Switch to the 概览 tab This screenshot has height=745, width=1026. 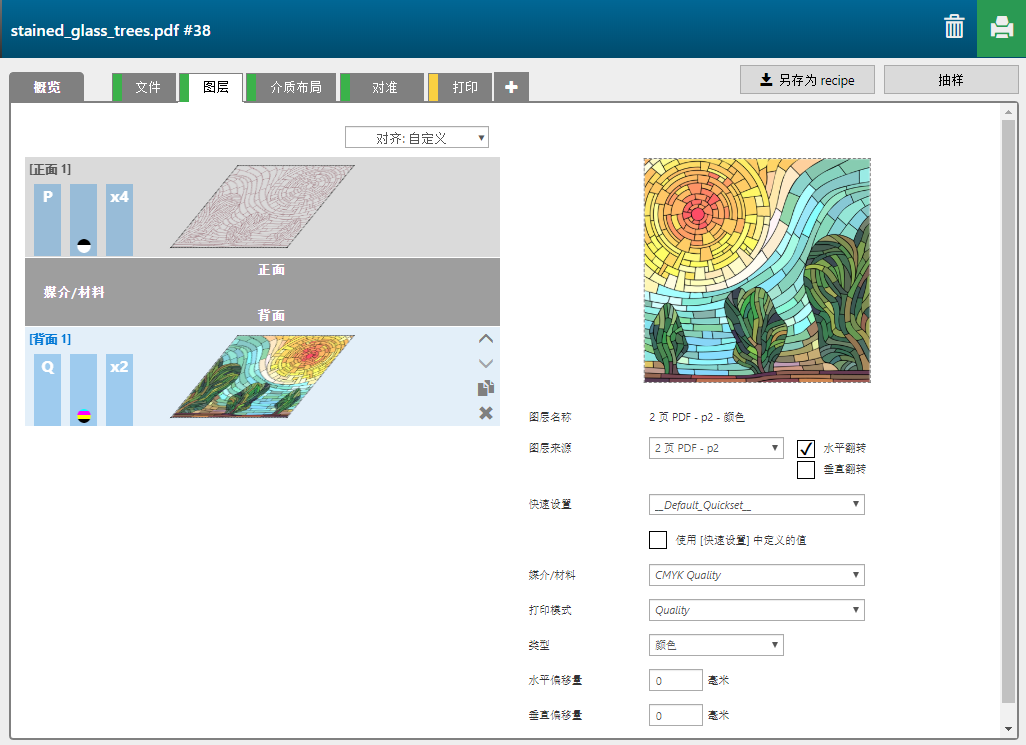click(46, 87)
